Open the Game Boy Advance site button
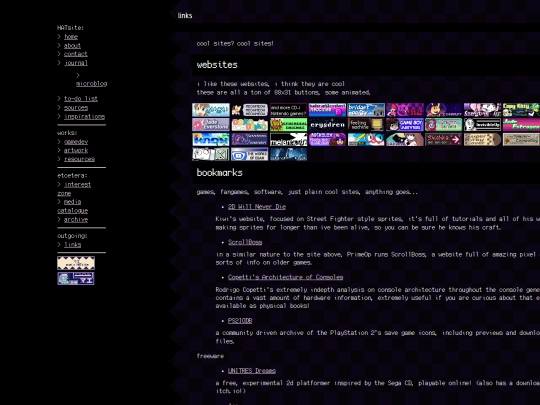 click(405, 125)
